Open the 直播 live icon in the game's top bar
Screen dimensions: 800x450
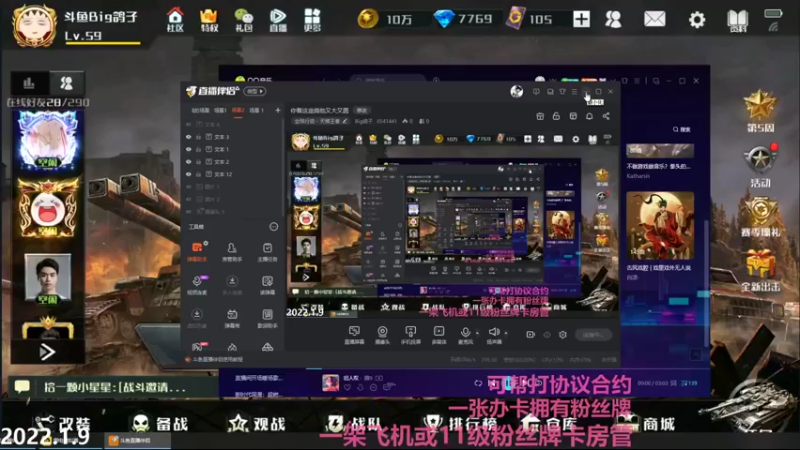pyautogui.click(x=278, y=19)
